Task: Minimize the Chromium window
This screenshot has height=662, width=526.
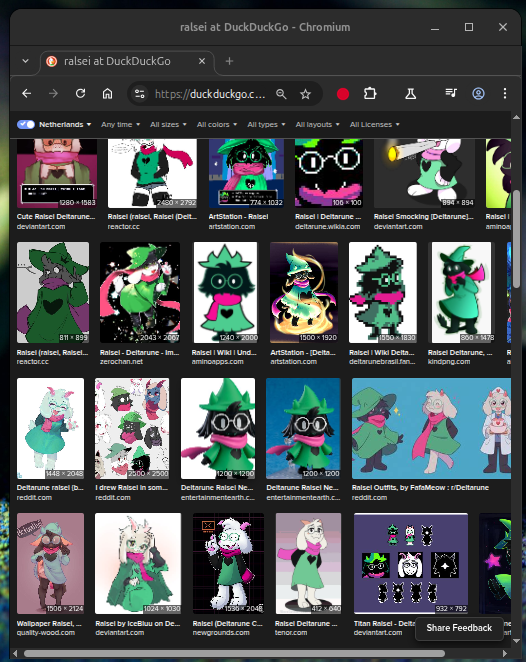Action: 435,28
